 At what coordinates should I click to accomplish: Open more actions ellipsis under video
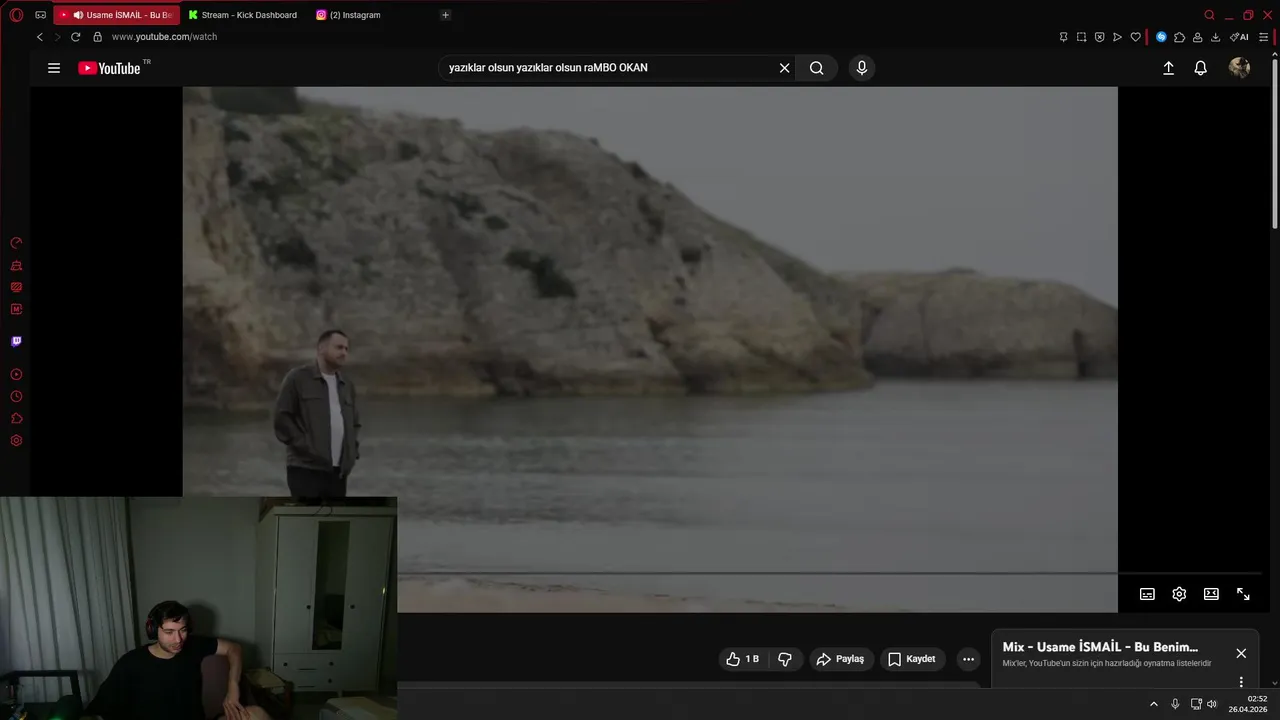click(x=968, y=659)
